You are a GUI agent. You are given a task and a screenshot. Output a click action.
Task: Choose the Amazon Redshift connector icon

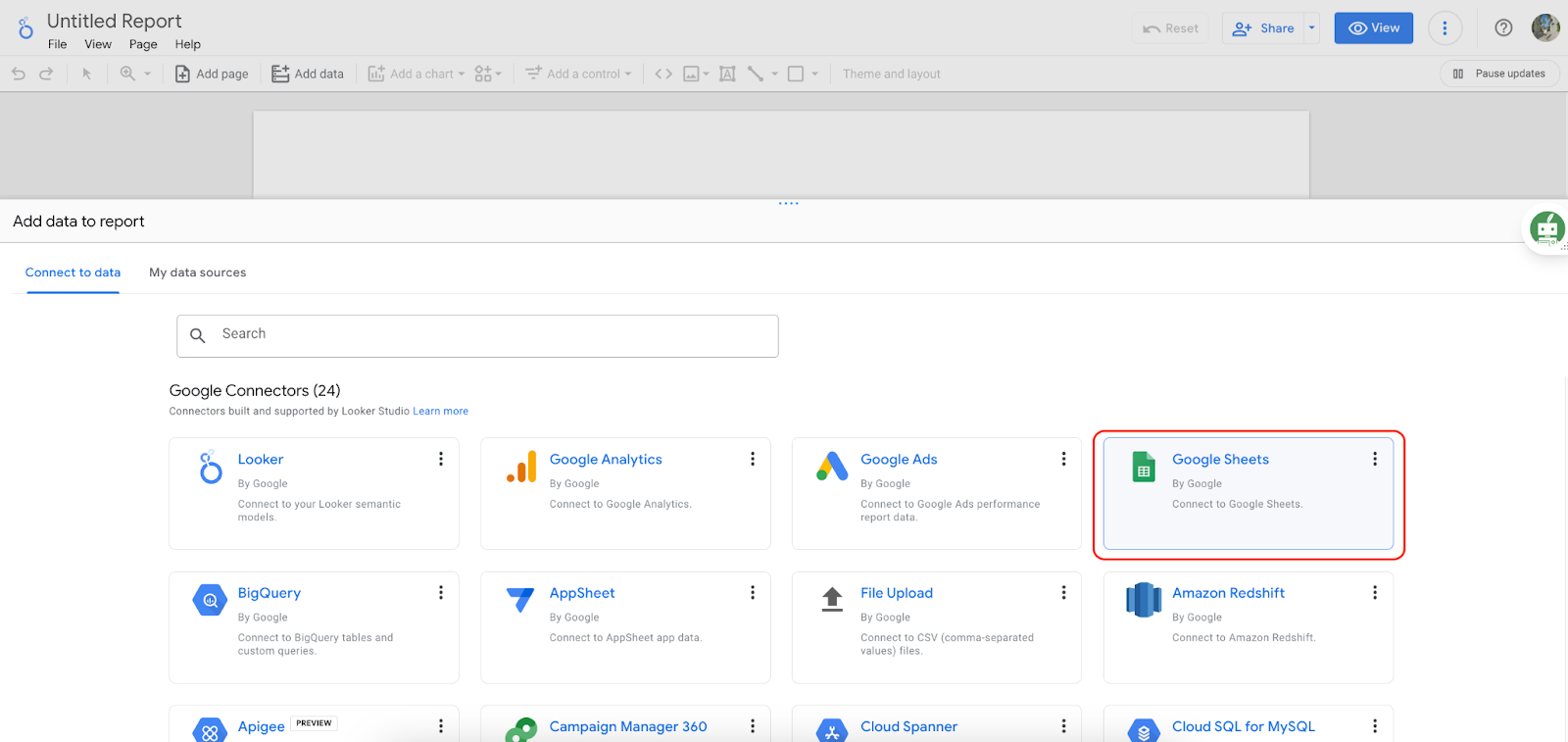(x=1144, y=600)
